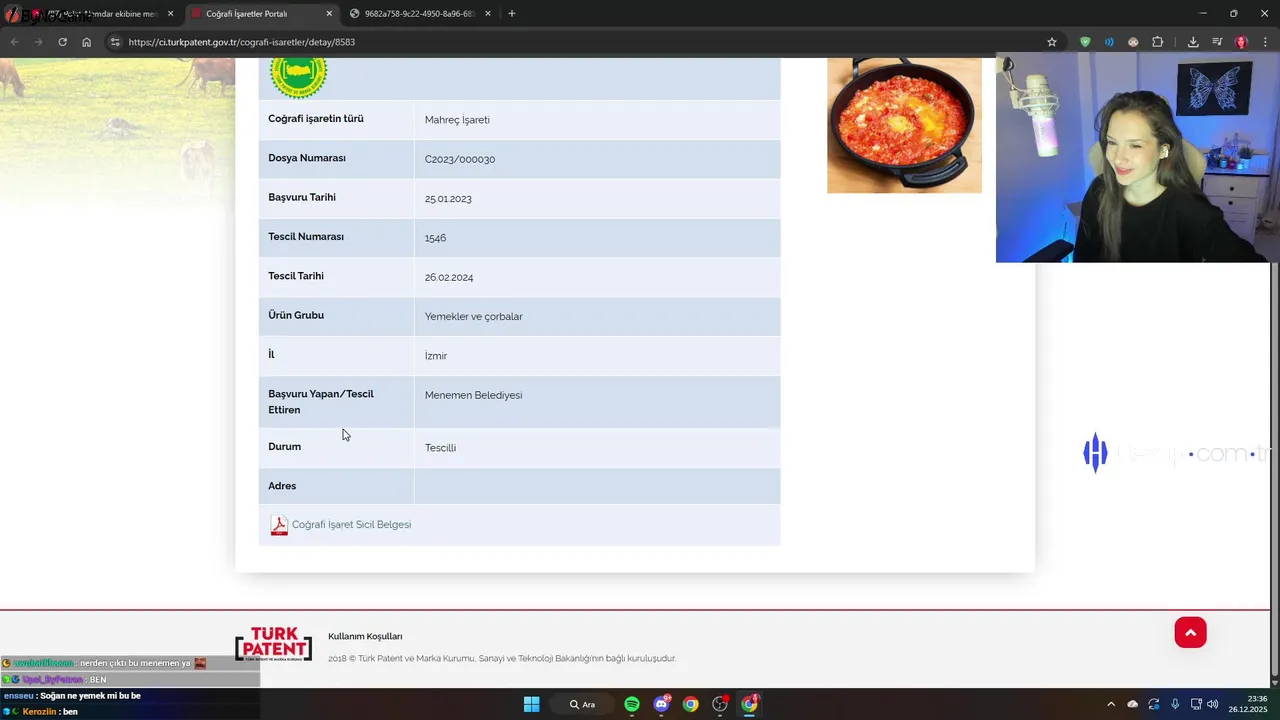This screenshot has height=720, width=1280.
Task: Close the 9682a758-9c22 tab
Action: [487, 14]
